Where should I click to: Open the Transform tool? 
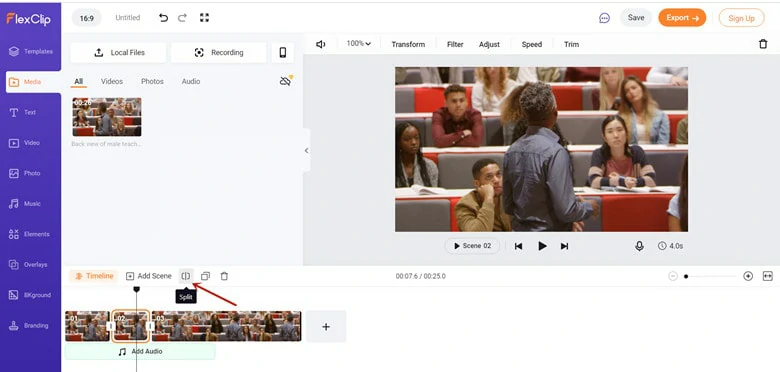click(x=408, y=44)
